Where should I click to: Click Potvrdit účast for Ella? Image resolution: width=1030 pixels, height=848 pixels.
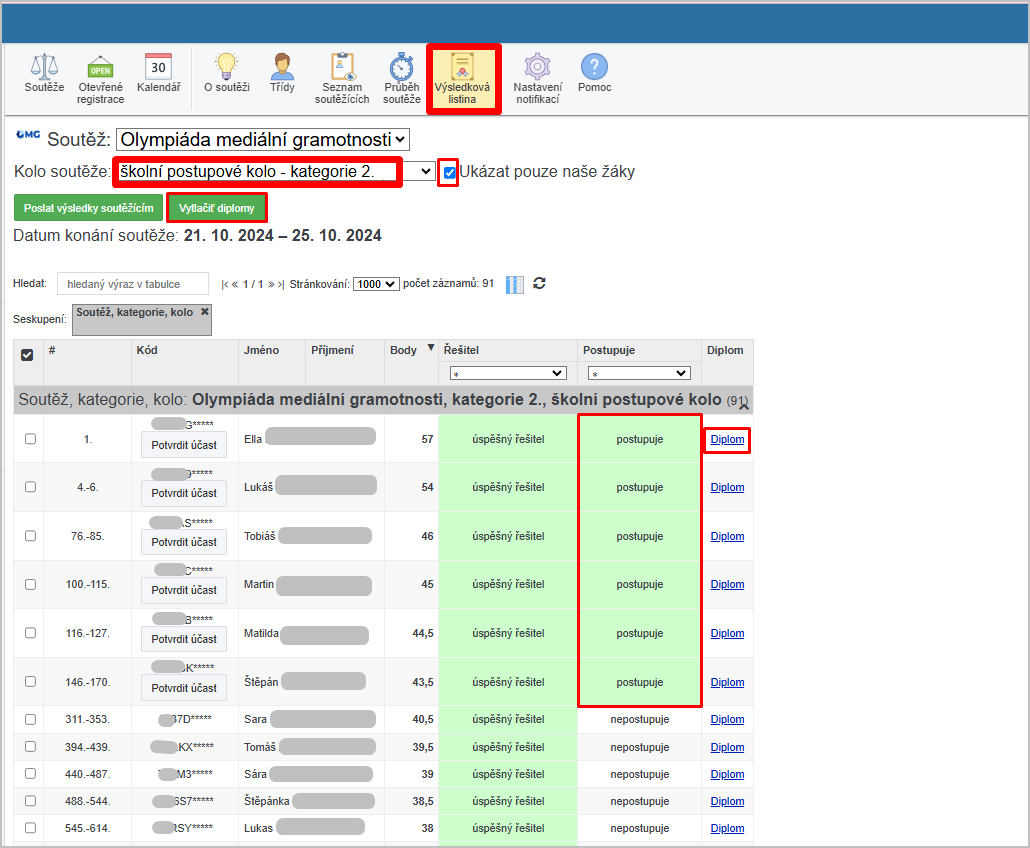tap(184, 445)
